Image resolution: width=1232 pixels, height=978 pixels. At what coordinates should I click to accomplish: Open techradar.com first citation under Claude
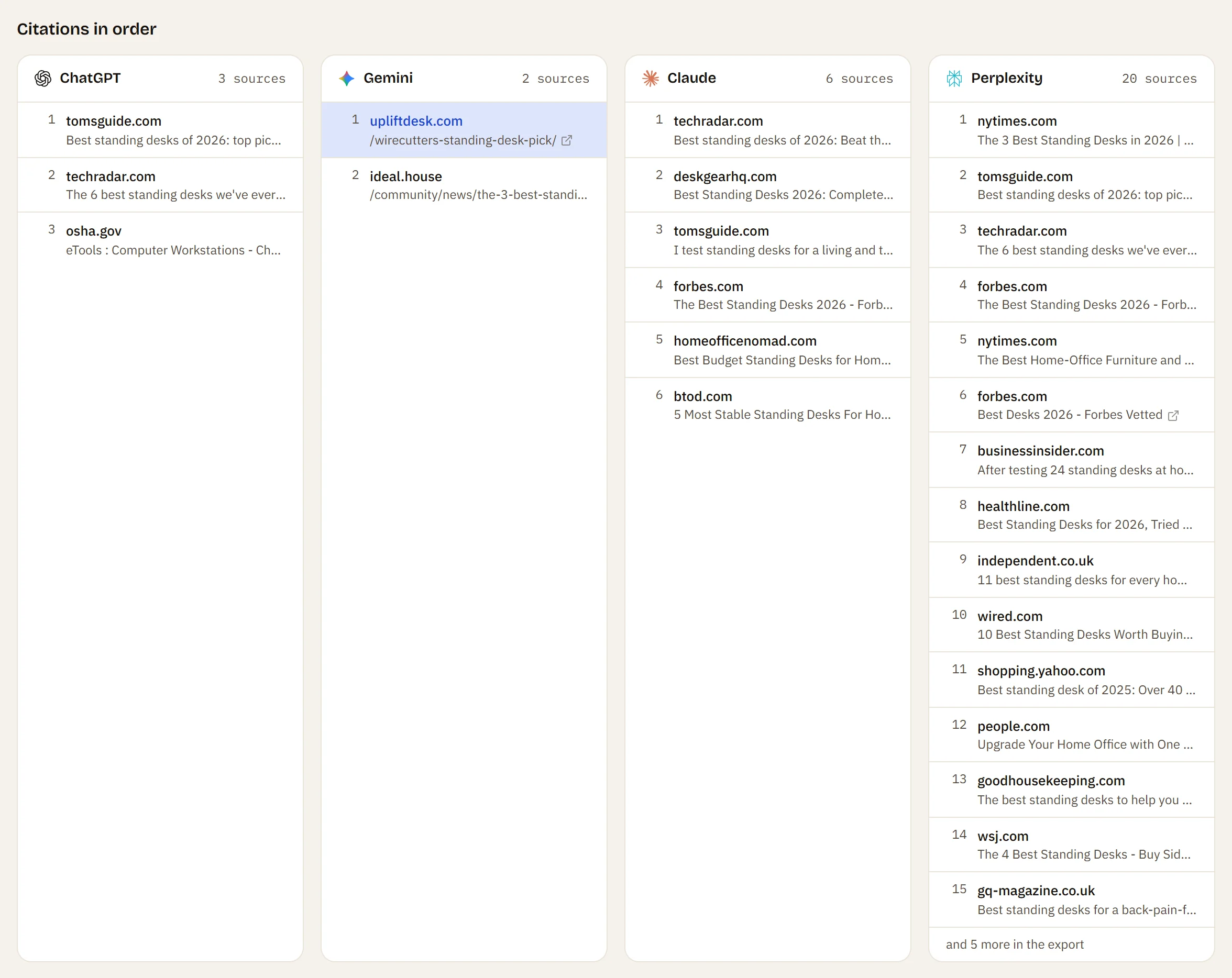(767, 130)
